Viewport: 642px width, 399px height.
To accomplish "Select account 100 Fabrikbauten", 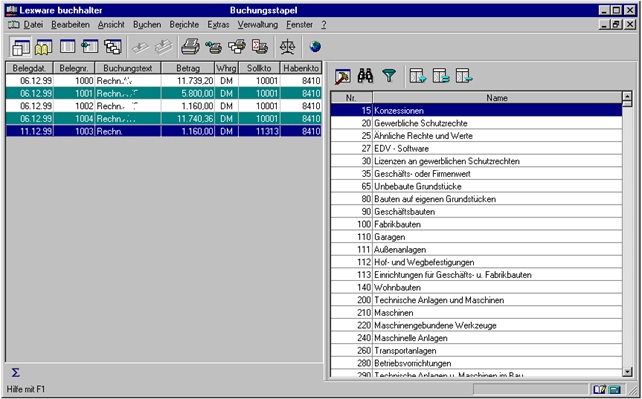I will (x=476, y=224).
